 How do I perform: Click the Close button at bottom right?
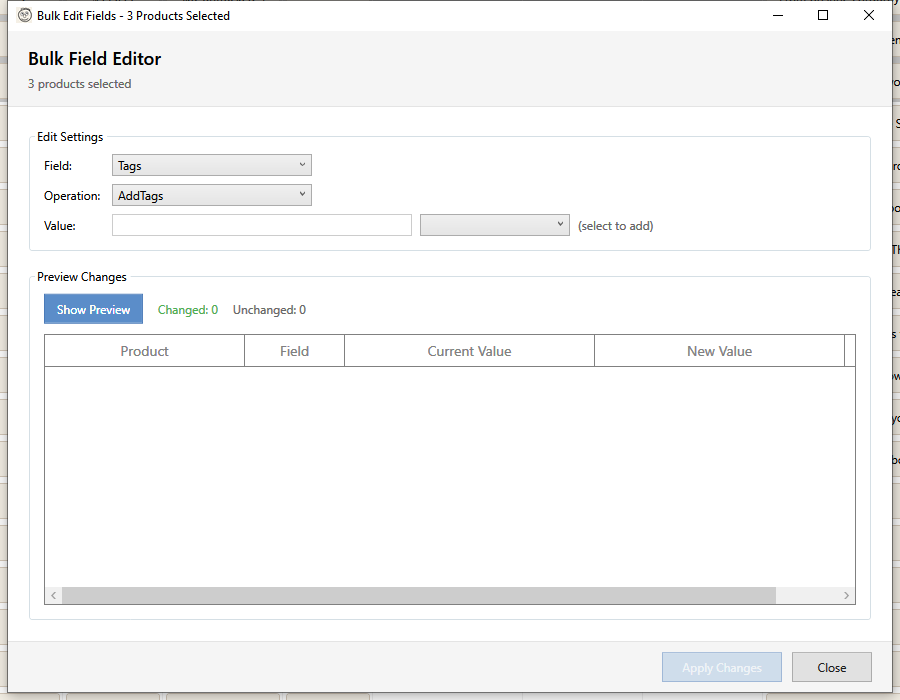[x=831, y=667]
